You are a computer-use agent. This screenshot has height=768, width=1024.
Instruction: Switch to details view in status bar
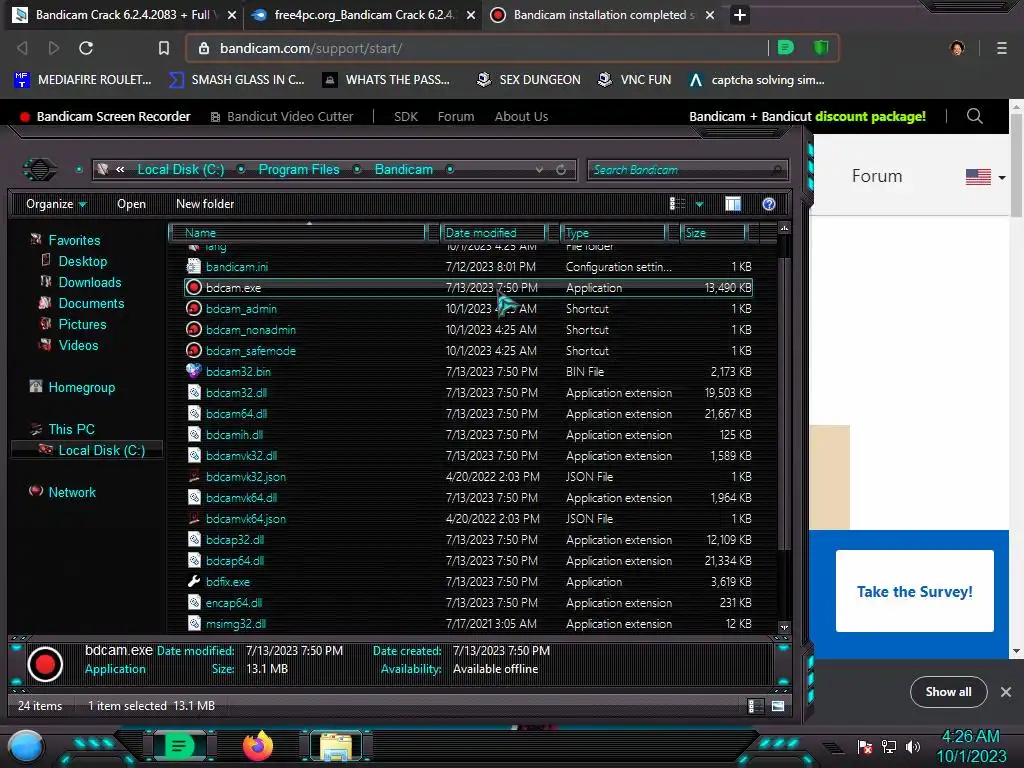click(755, 706)
